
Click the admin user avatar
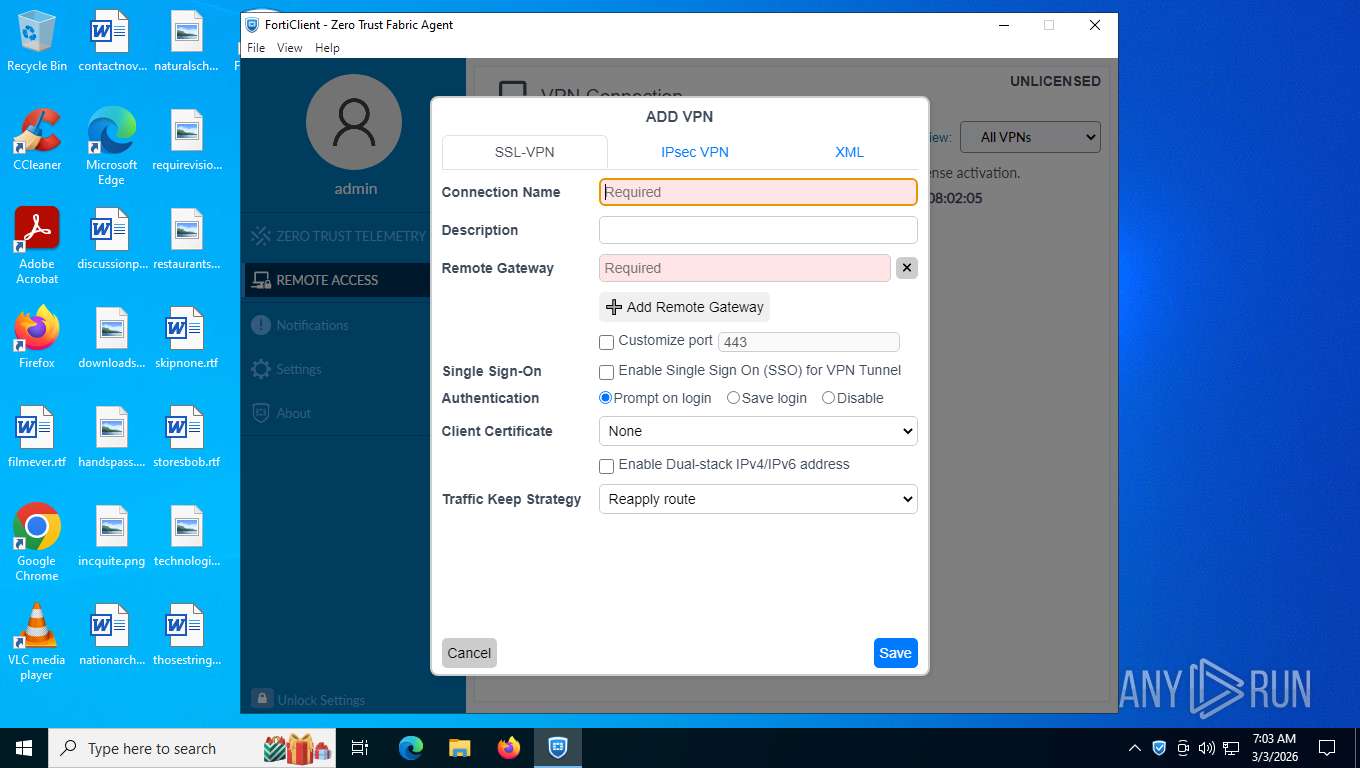point(354,122)
